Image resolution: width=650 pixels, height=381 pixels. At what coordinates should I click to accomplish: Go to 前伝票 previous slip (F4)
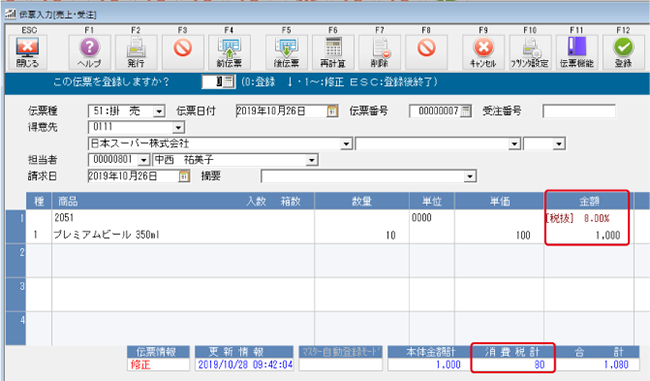coord(229,52)
